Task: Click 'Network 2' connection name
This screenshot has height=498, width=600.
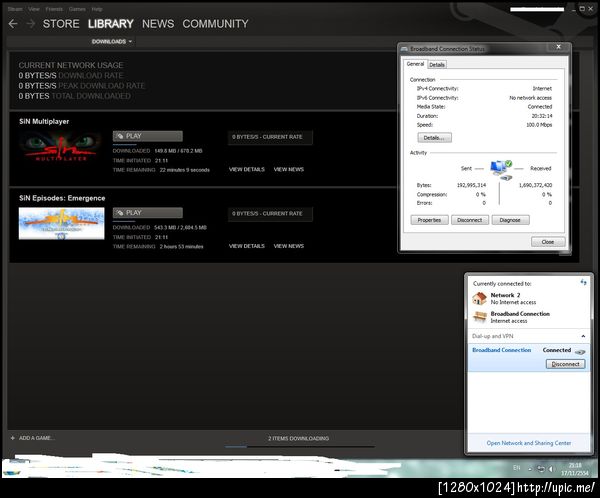Action: tap(505, 295)
